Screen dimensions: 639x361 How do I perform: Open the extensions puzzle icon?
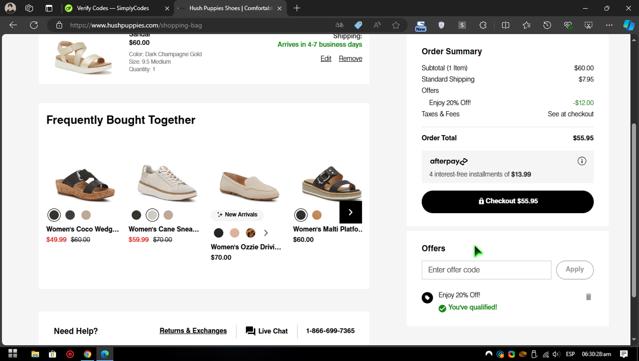pos(483,25)
